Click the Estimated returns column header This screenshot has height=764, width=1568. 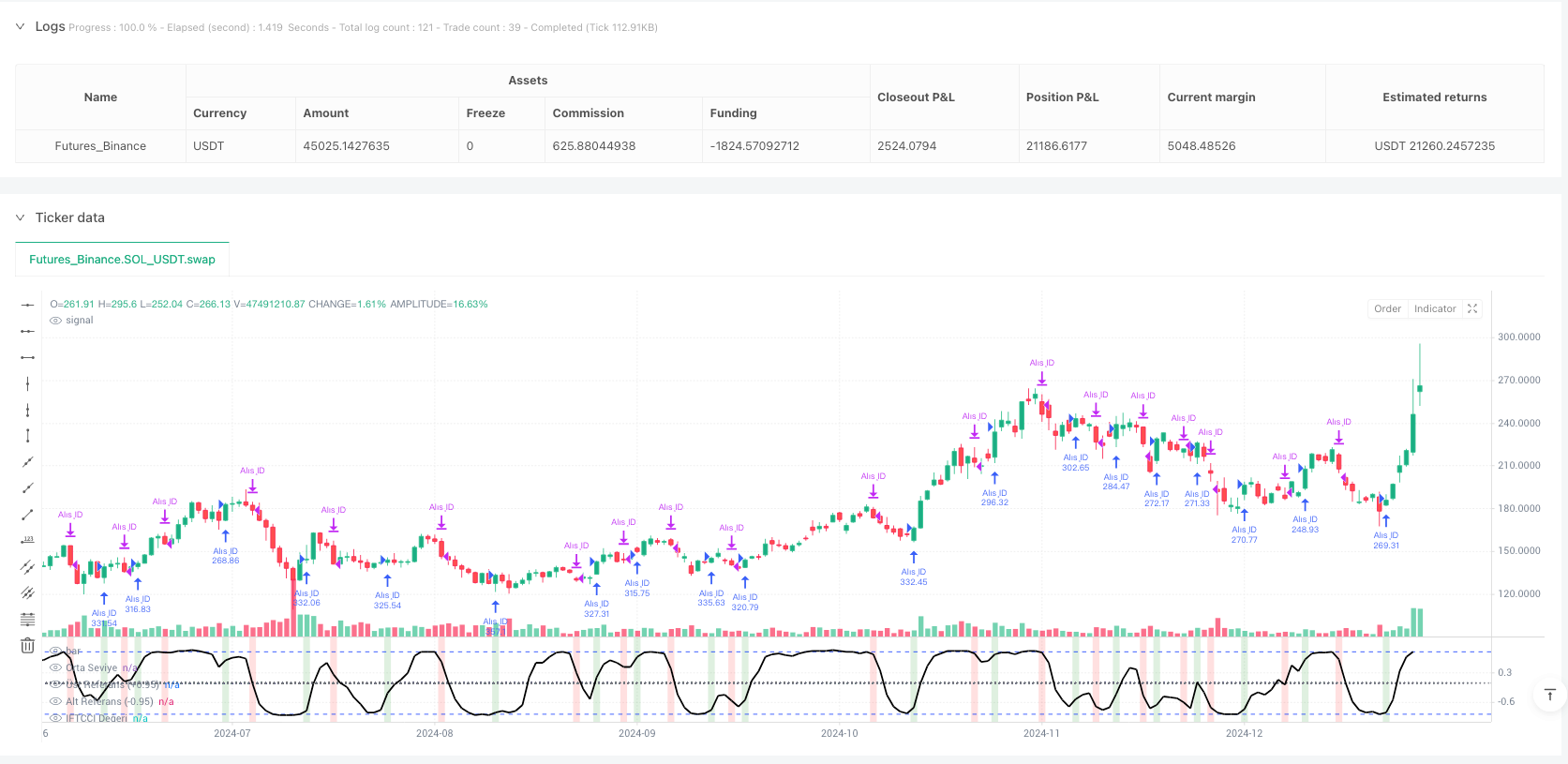point(1434,97)
